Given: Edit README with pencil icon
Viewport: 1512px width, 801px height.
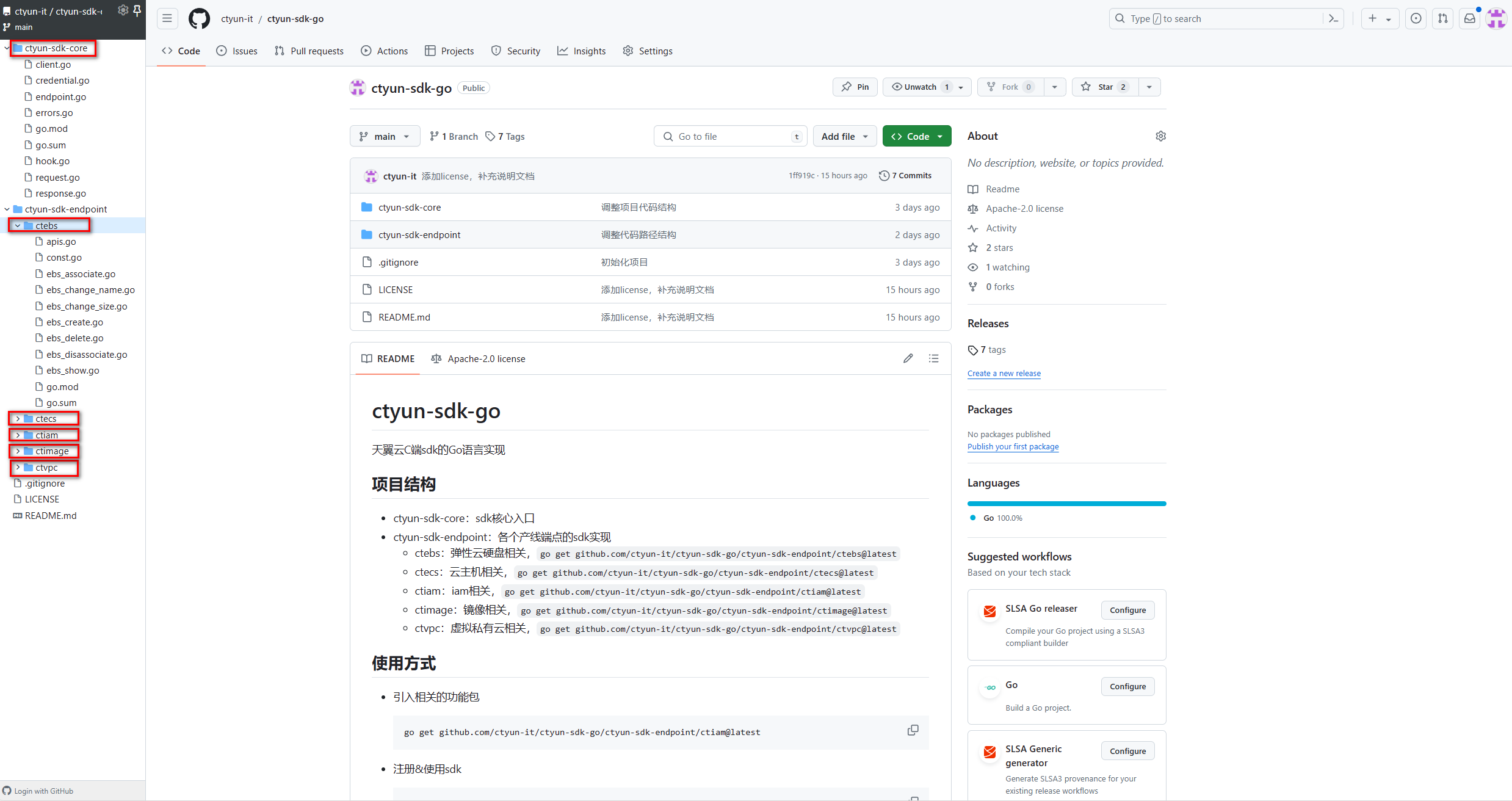Looking at the screenshot, I should pos(908,358).
